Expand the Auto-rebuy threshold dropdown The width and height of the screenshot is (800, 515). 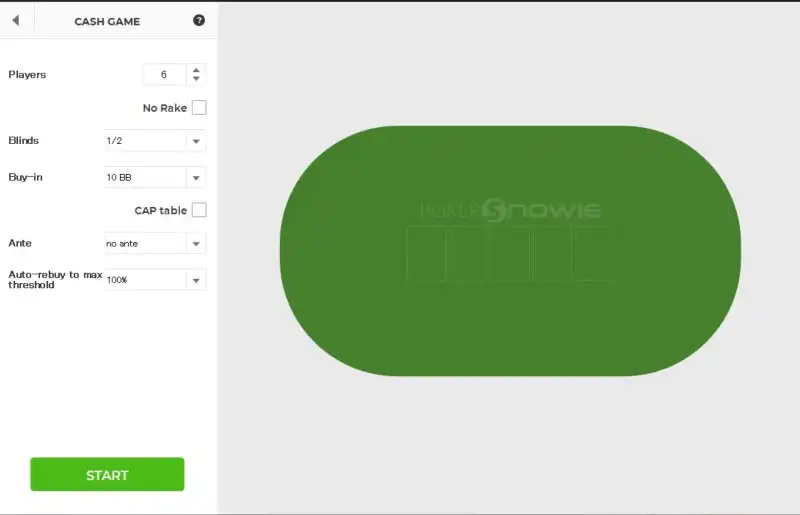click(154, 280)
